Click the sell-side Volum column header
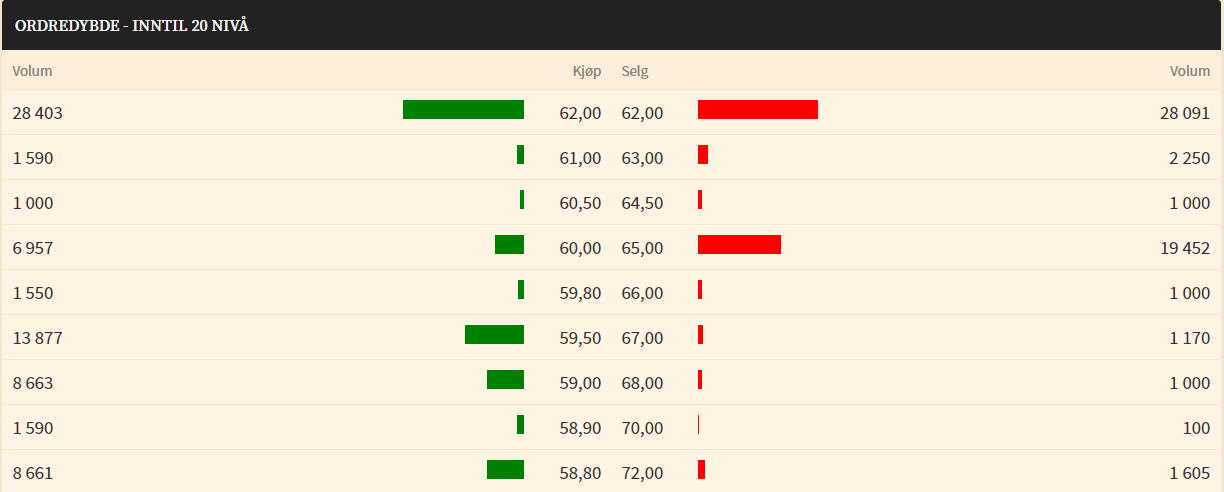This screenshot has width=1224, height=492. (x=1190, y=71)
